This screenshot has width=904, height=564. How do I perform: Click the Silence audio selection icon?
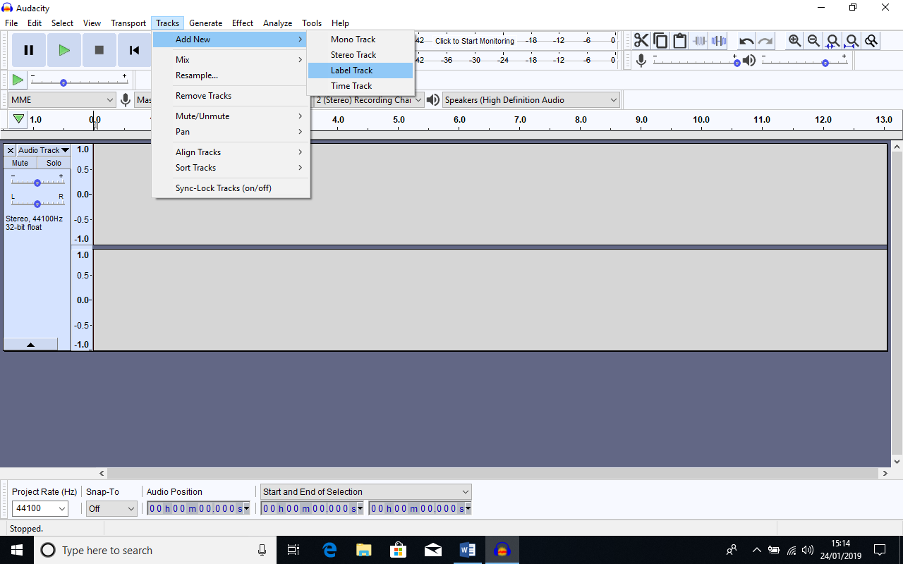pyautogui.click(x=718, y=40)
